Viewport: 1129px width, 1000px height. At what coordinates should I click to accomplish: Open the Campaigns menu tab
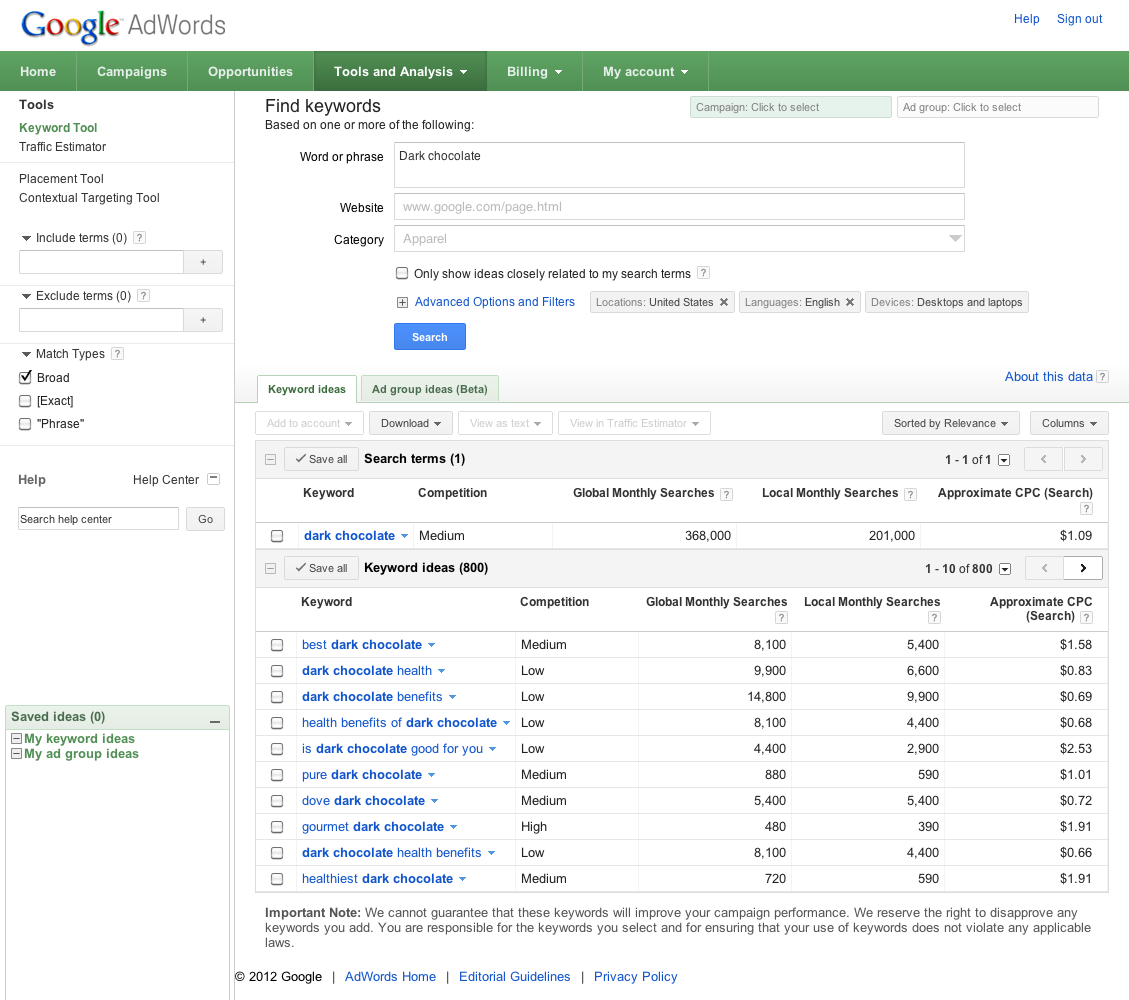click(132, 72)
